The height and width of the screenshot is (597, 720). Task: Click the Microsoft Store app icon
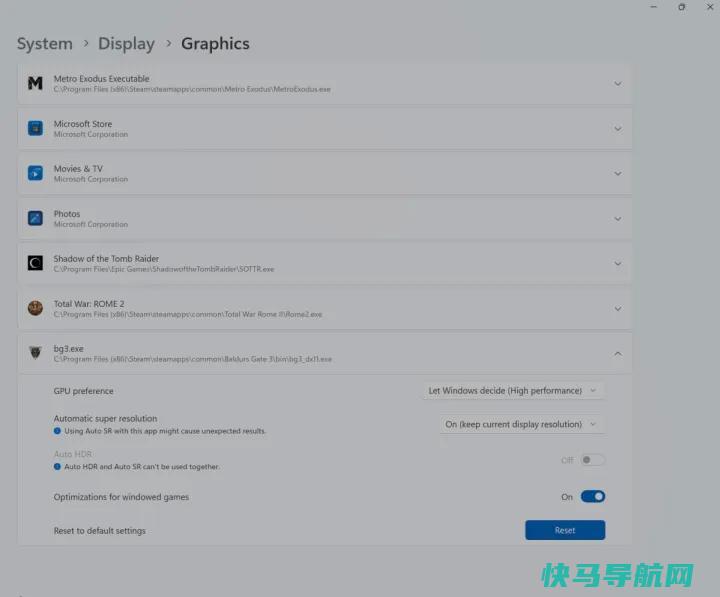[x=35, y=129]
